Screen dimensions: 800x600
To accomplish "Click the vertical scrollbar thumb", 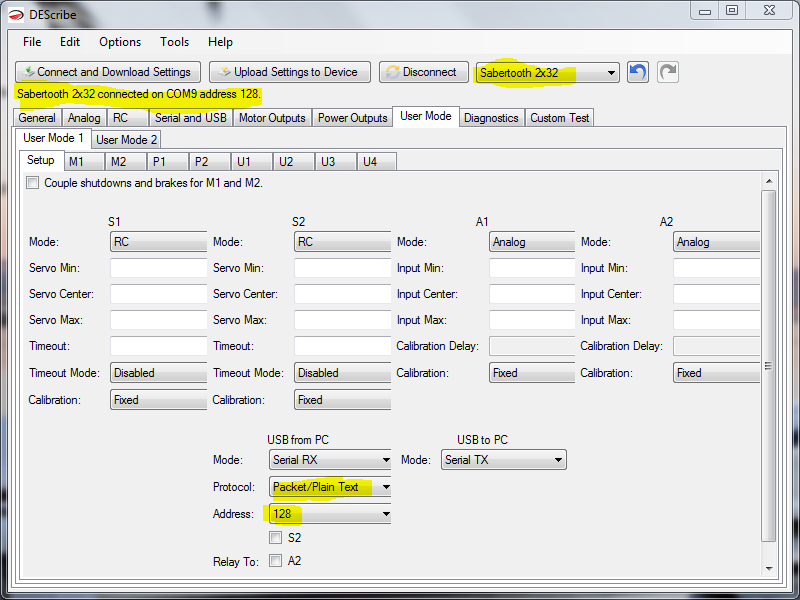I will 768,366.
